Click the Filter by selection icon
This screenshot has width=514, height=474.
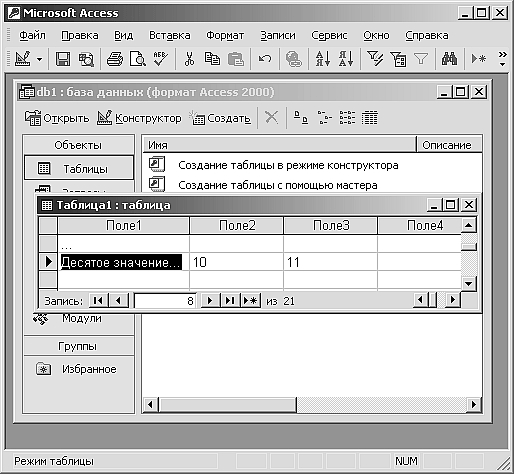pyautogui.click(x=375, y=59)
